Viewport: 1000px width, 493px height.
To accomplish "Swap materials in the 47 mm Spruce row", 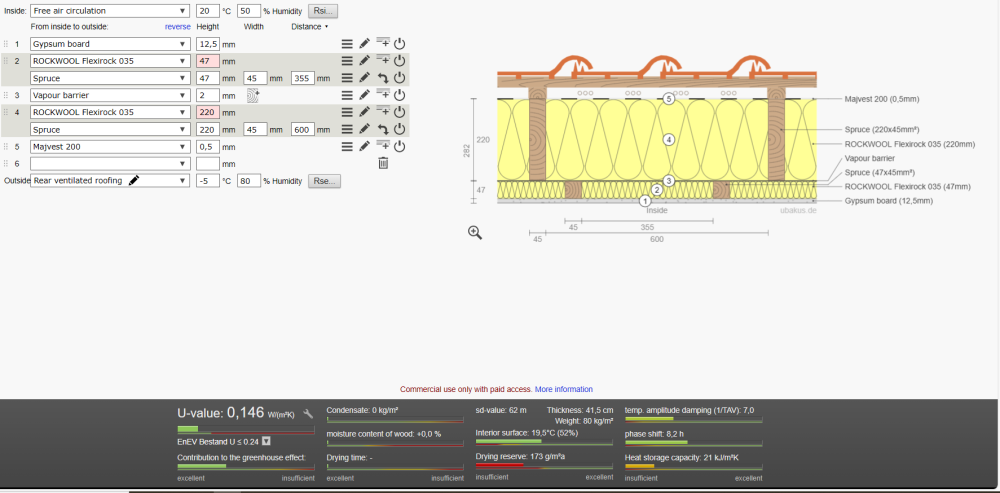I will [x=383, y=78].
